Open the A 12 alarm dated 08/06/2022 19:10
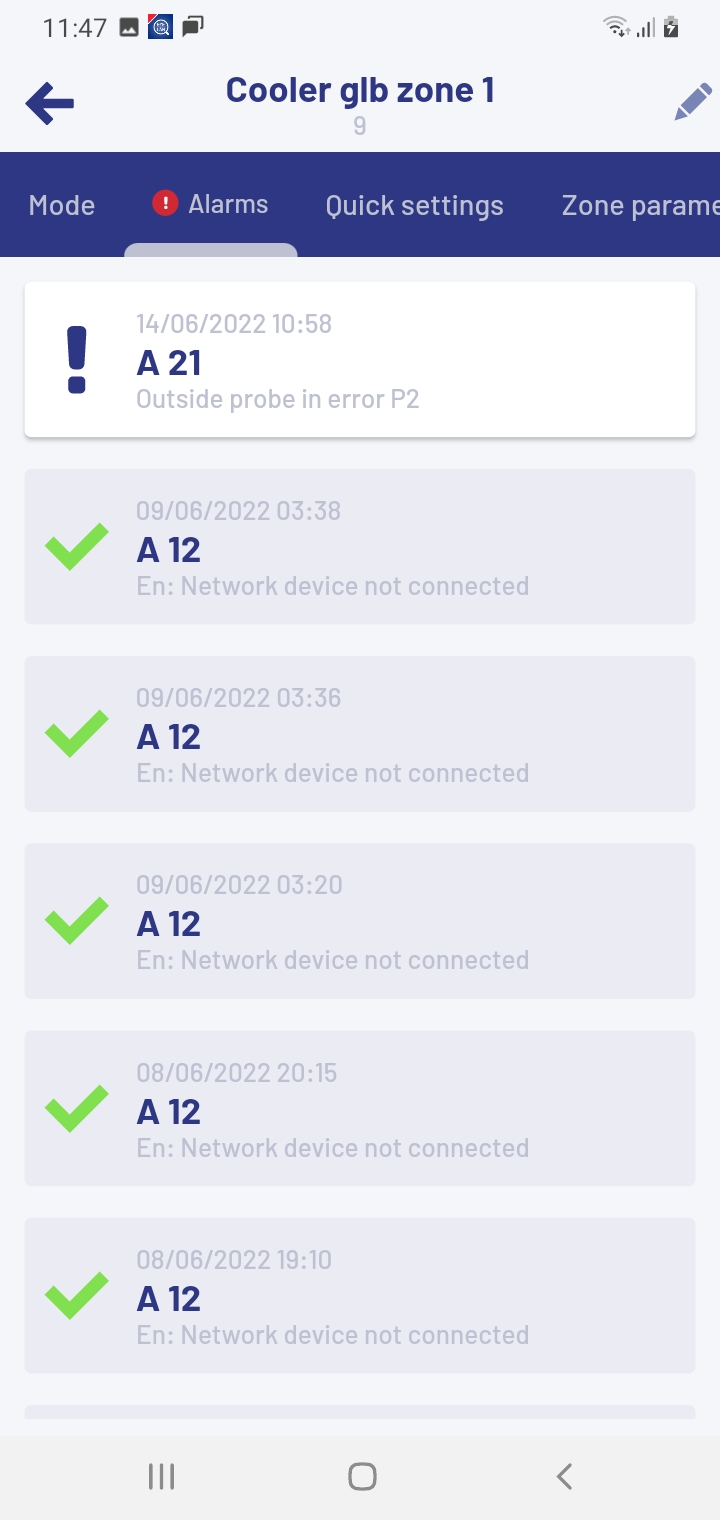Screen dimensions: 720x1520 point(360,1295)
